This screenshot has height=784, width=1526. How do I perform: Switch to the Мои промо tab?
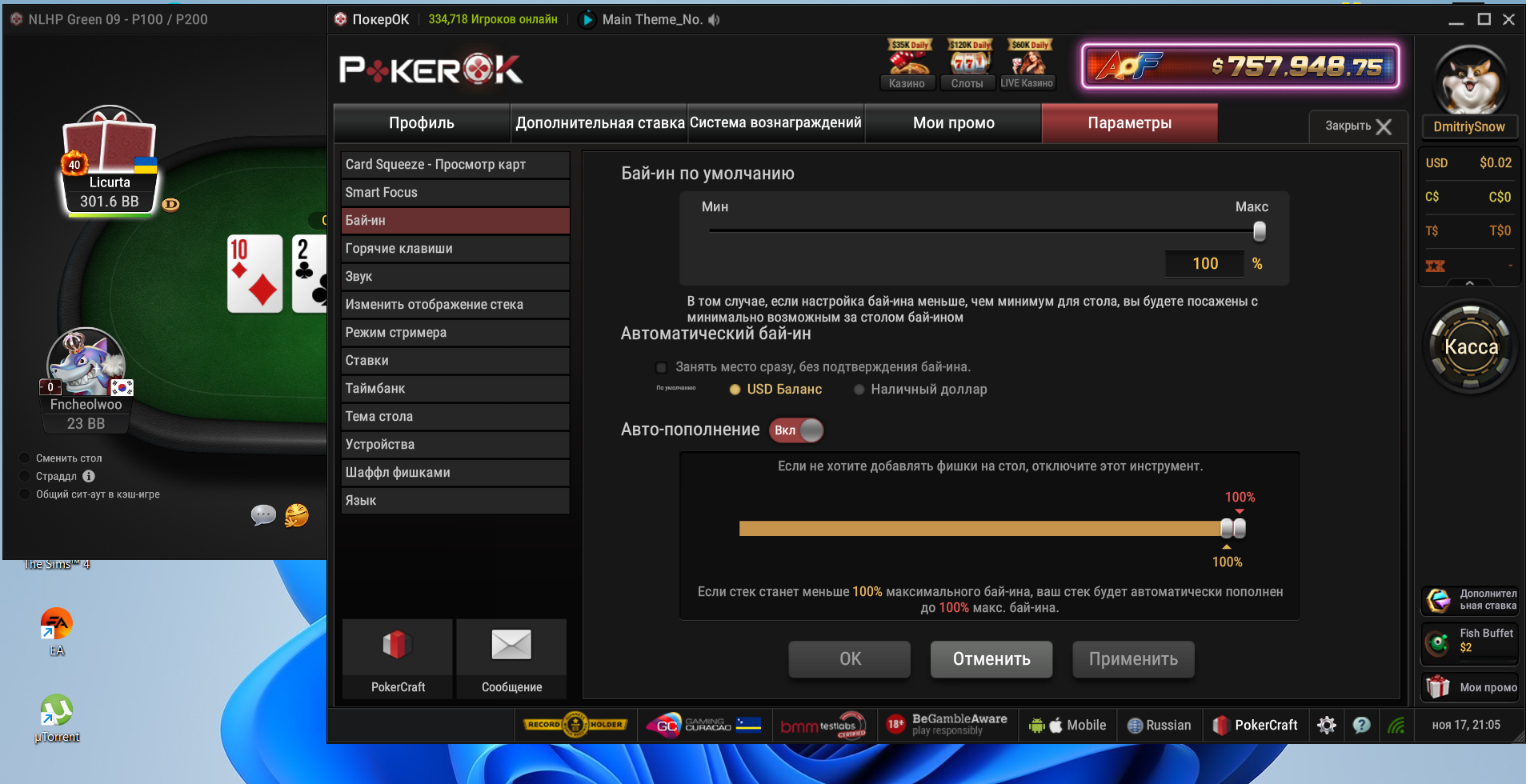[x=953, y=123]
